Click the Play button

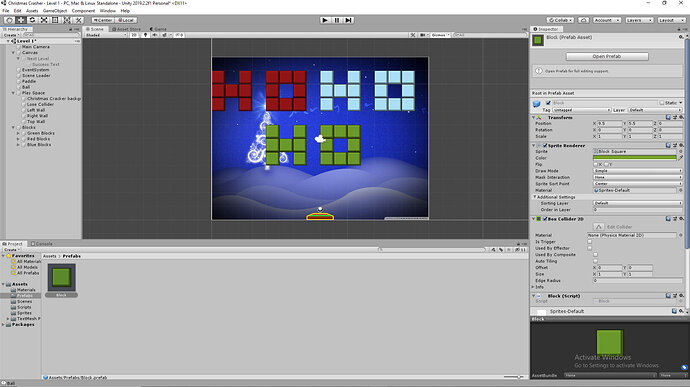[x=325, y=20]
